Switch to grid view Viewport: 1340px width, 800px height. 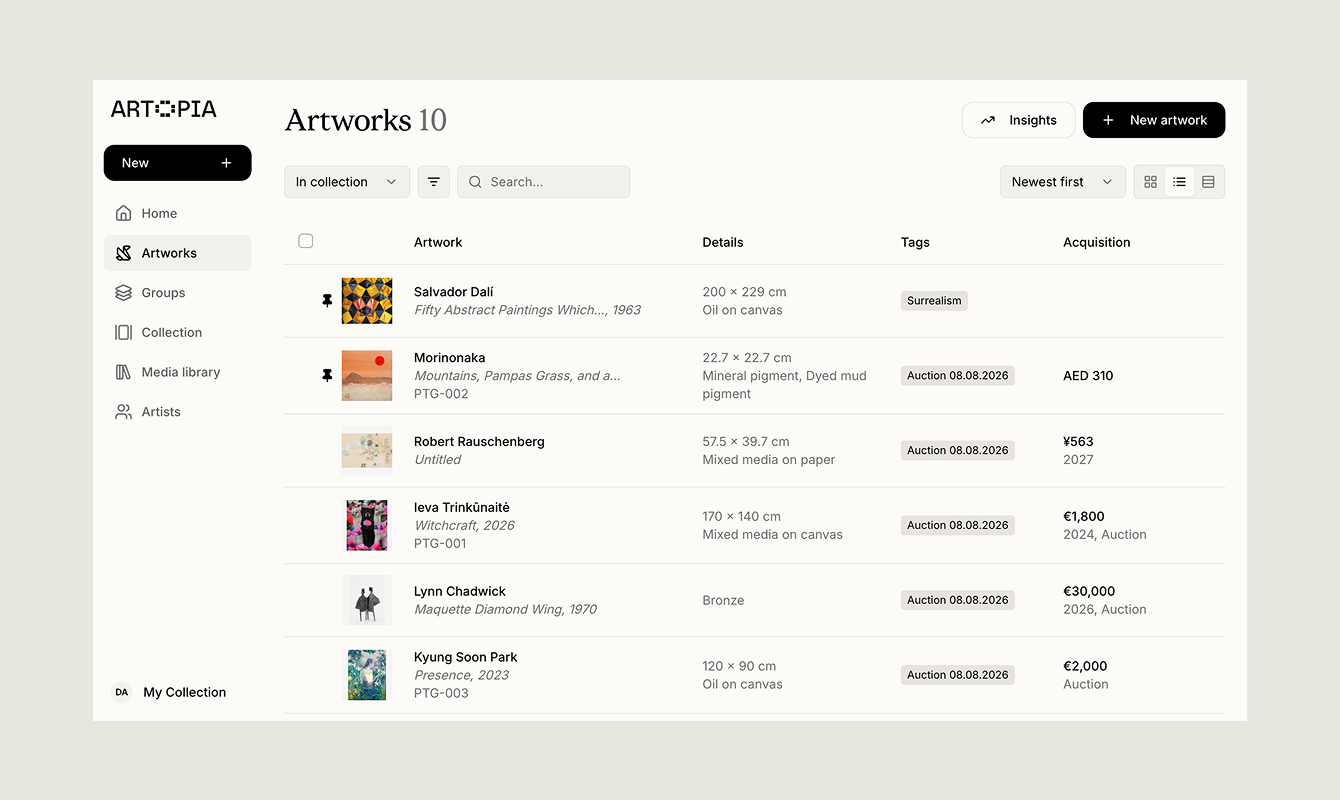pyautogui.click(x=1150, y=182)
